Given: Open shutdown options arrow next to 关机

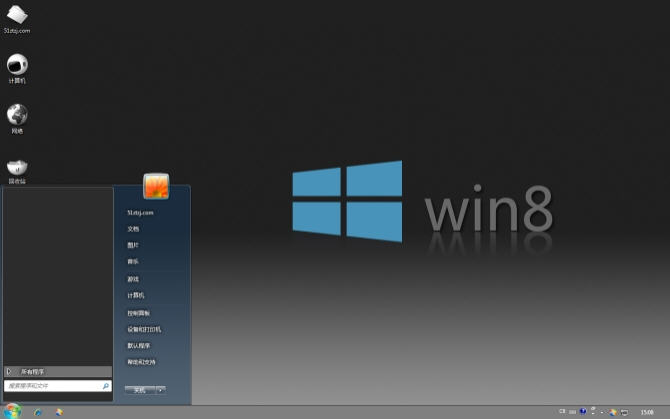Looking at the screenshot, I should pyautogui.click(x=161, y=390).
